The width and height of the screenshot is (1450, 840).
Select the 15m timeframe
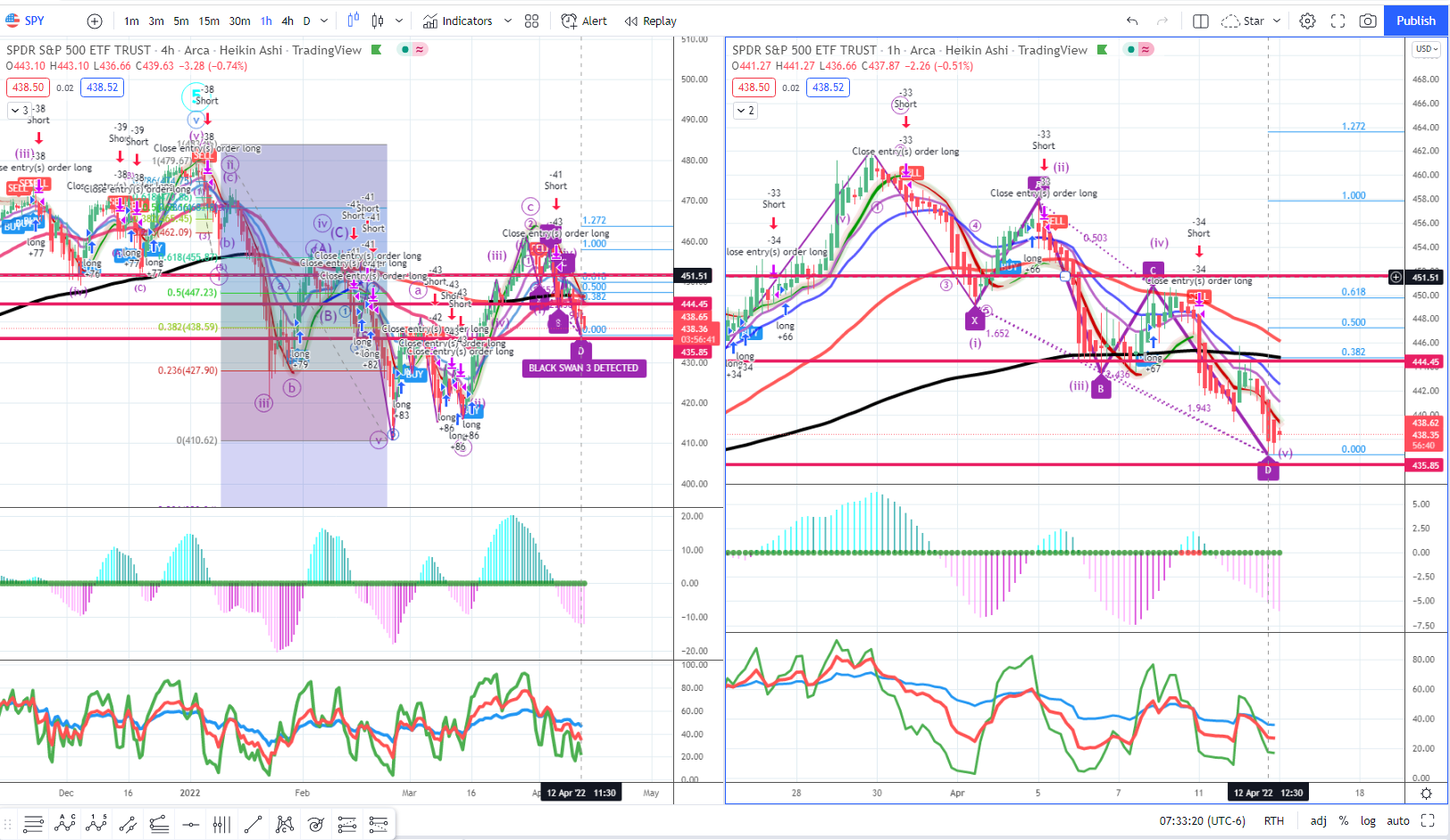[209, 21]
